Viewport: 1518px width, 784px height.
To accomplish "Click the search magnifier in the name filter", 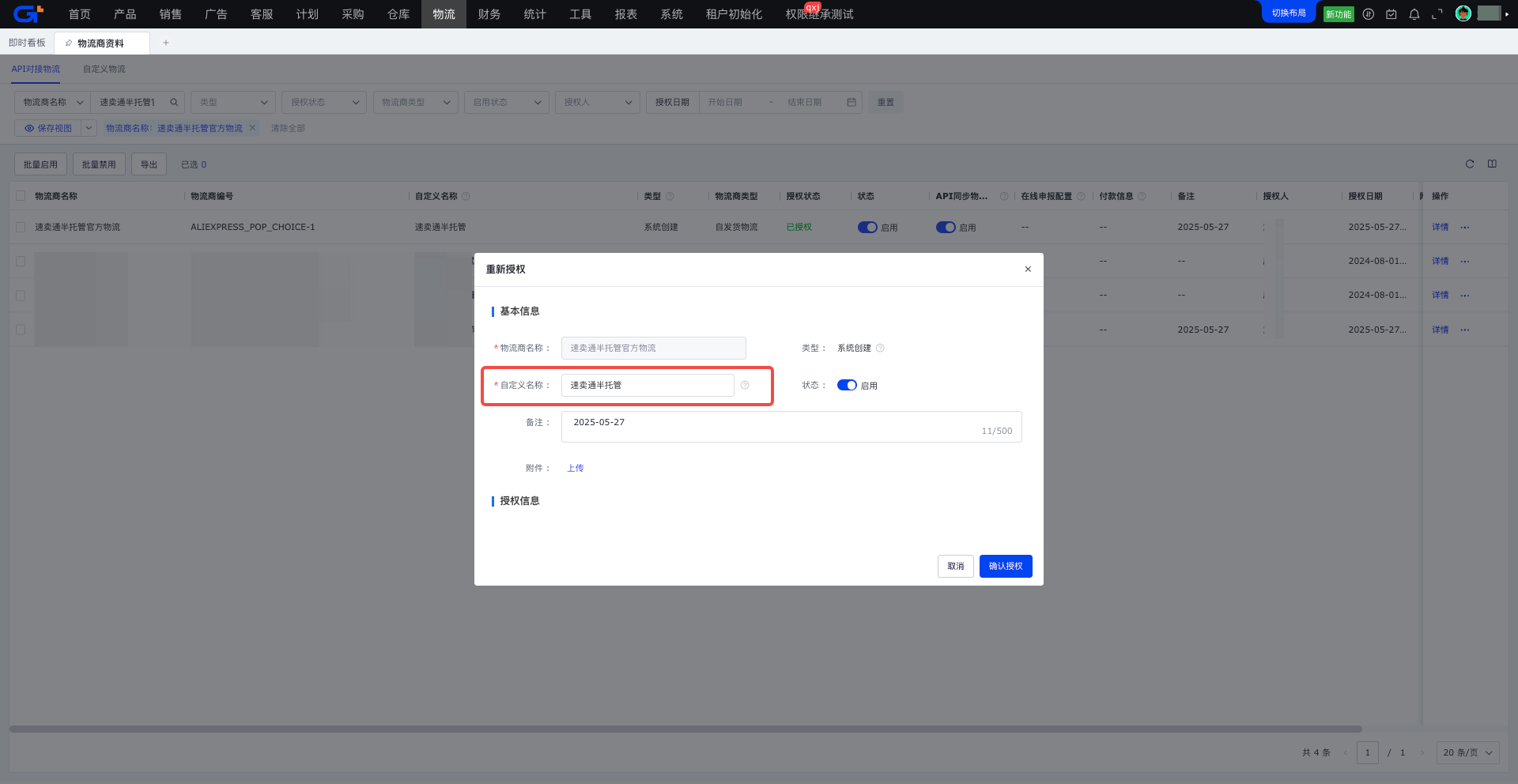I will 174,102.
